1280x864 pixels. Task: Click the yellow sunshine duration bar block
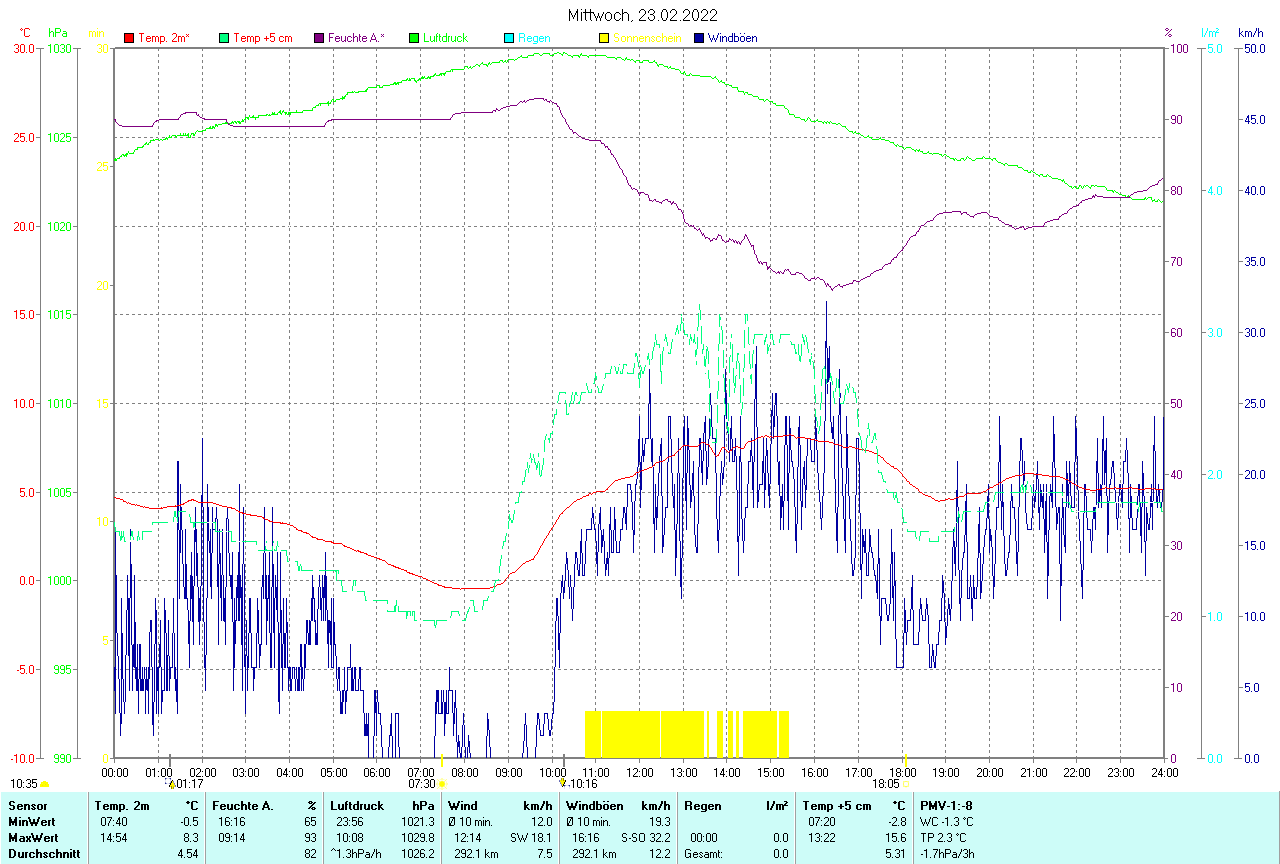click(x=687, y=734)
